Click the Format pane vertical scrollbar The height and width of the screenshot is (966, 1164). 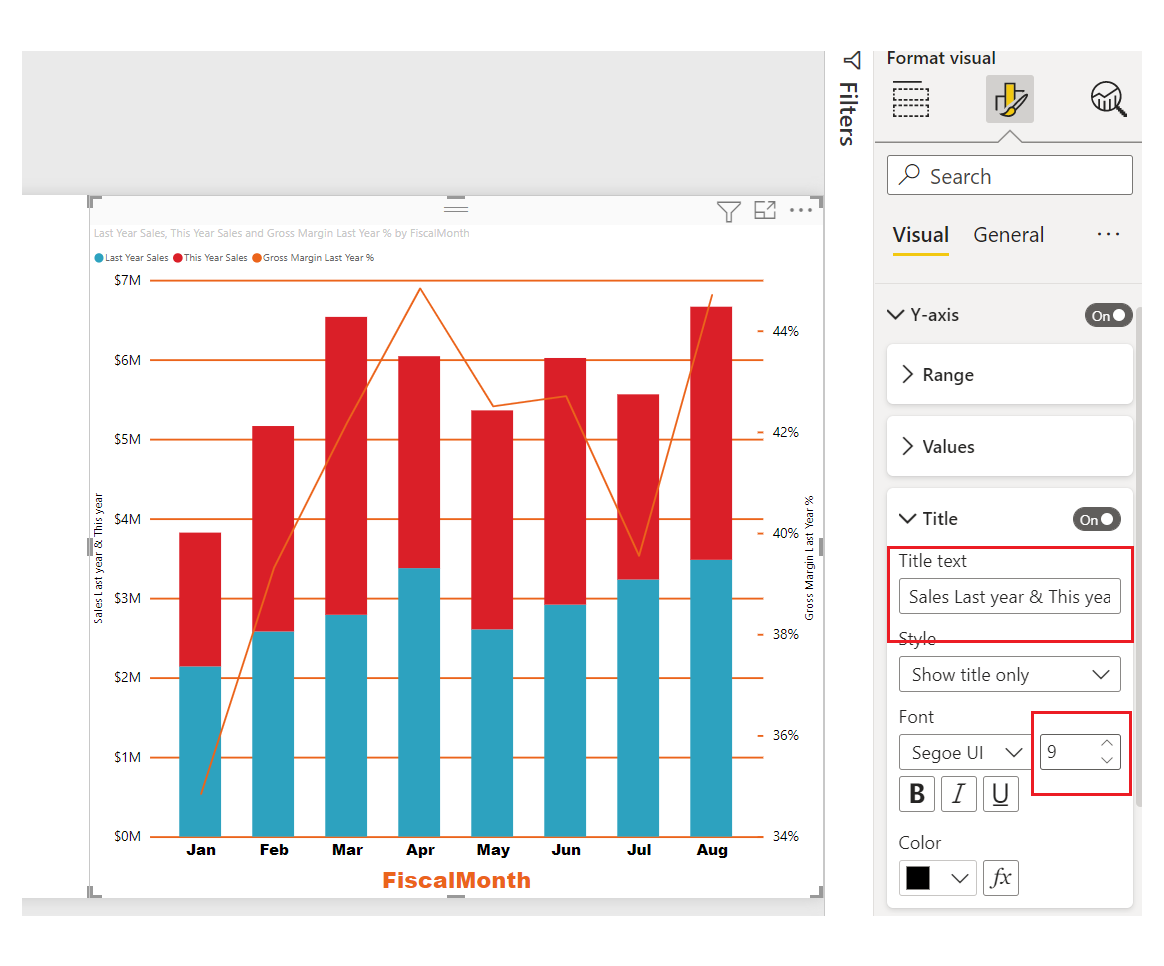pos(1139,557)
